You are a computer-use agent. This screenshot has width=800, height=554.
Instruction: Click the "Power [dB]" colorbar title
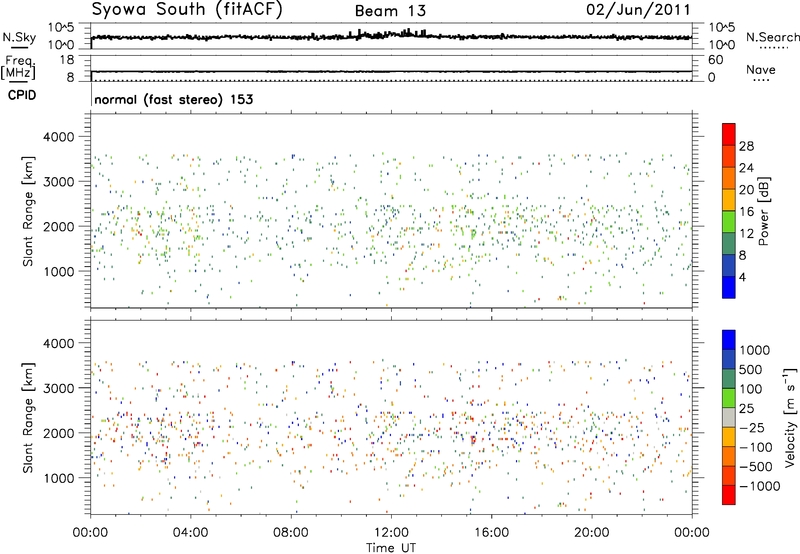tap(763, 211)
